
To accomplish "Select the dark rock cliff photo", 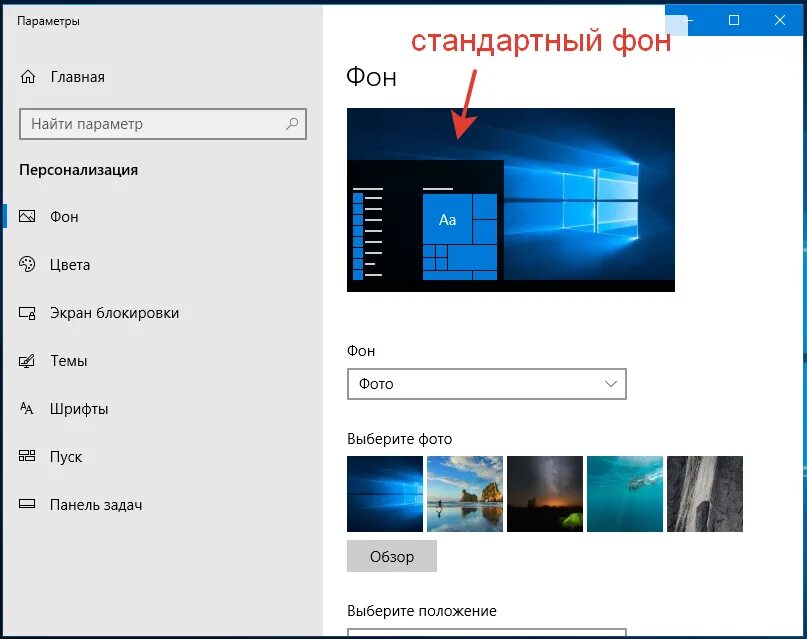I will pyautogui.click(x=705, y=493).
